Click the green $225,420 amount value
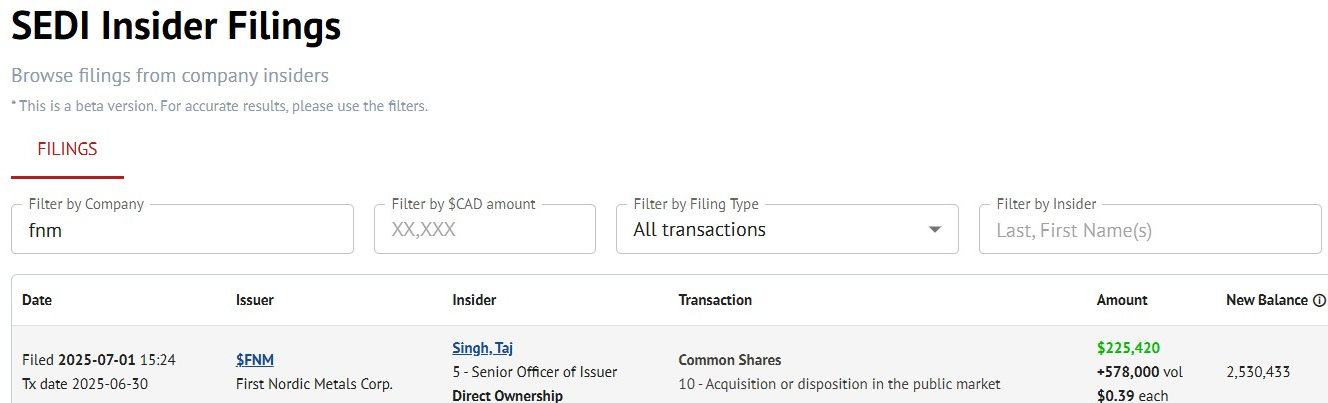The width and height of the screenshot is (1328, 403). [x=1128, y=348]
